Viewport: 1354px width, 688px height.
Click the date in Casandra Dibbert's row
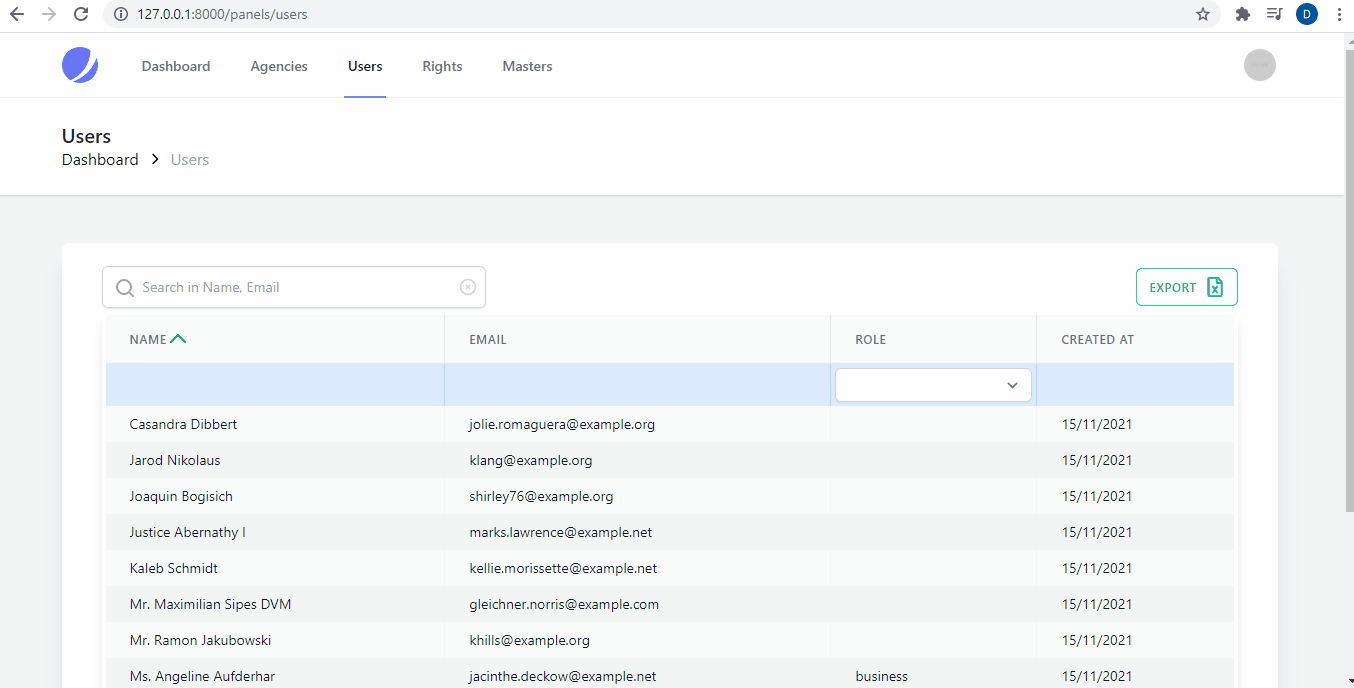[1097, 424]
